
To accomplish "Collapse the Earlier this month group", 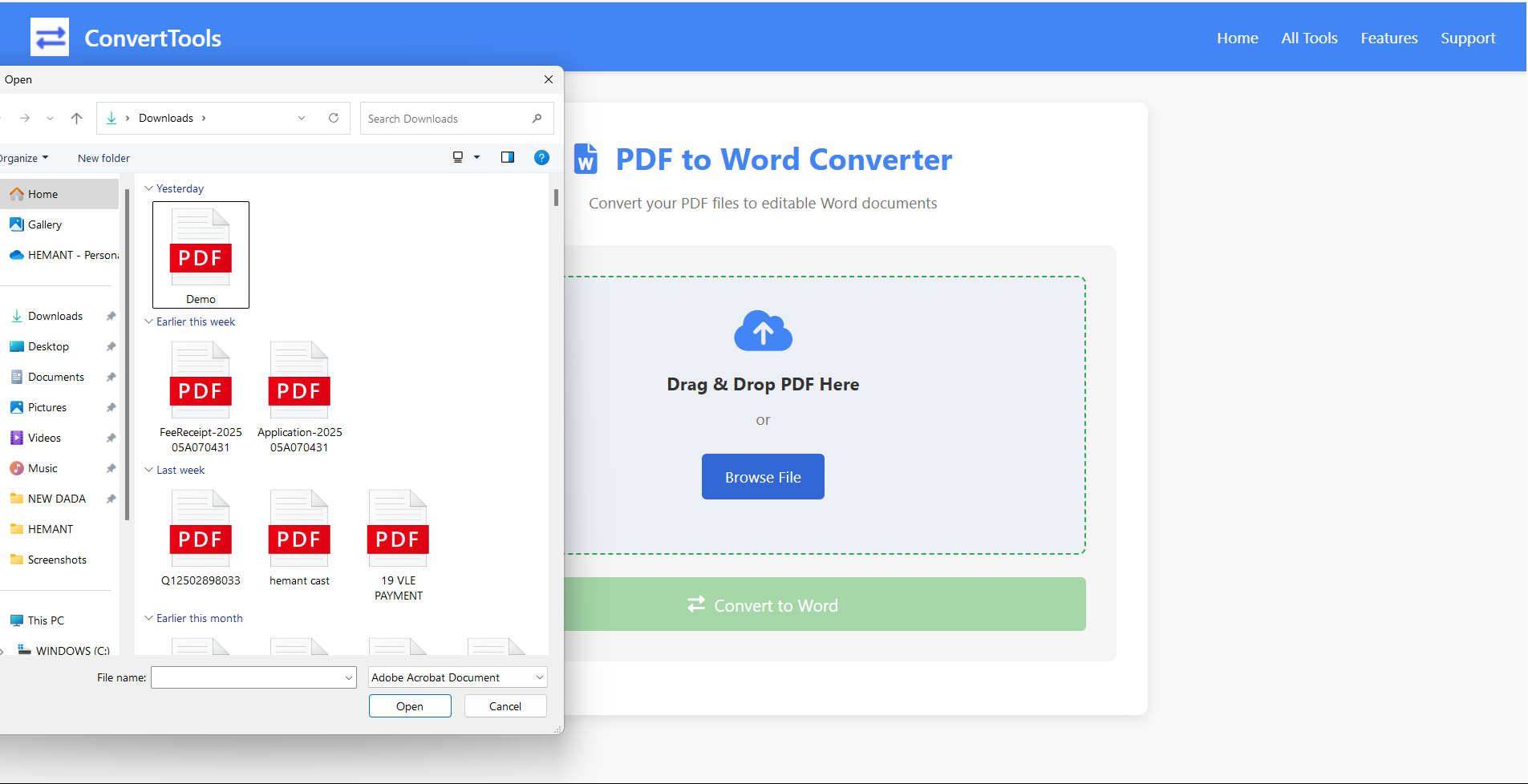I will [x=148, y=618].
